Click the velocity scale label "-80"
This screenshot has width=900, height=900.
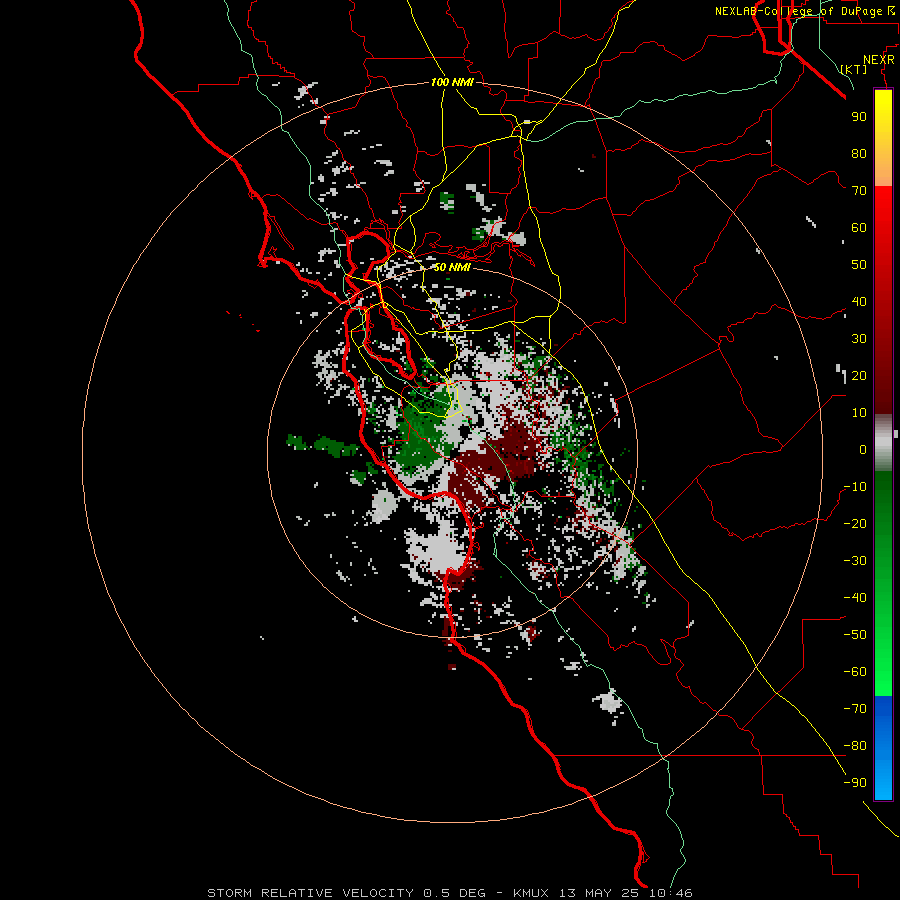(x=855, y=746)
